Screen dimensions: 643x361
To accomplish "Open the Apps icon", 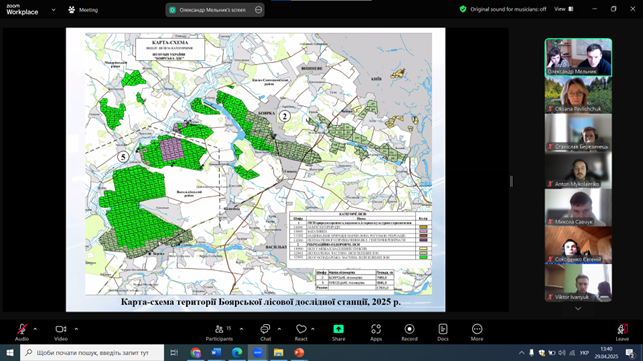I will pos(376,332).
